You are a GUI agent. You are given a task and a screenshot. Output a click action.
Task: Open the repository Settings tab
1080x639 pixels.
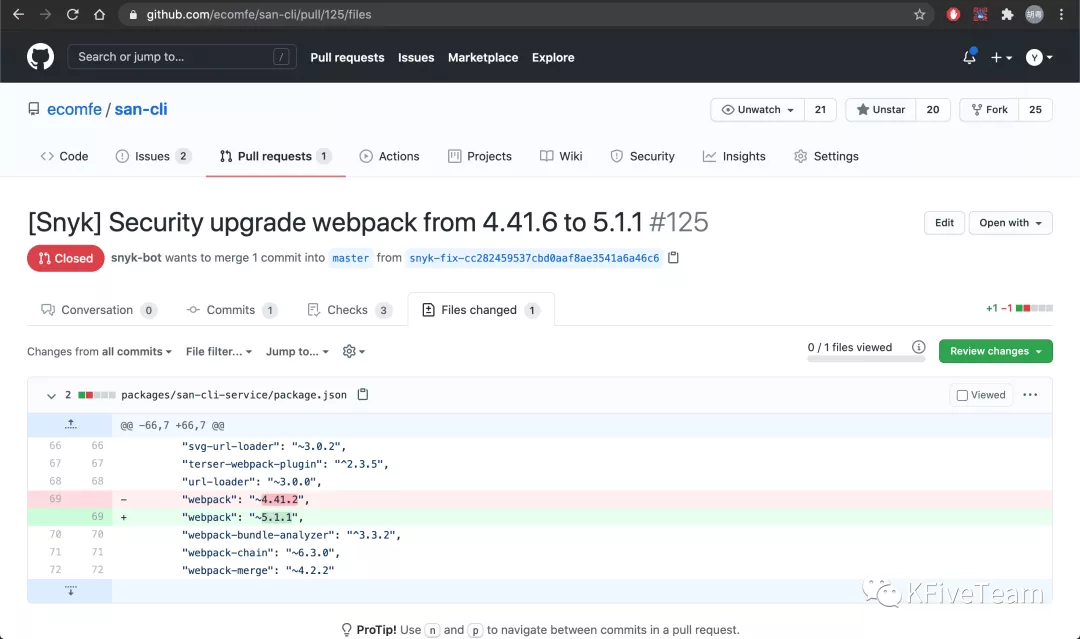pos(826,156)
